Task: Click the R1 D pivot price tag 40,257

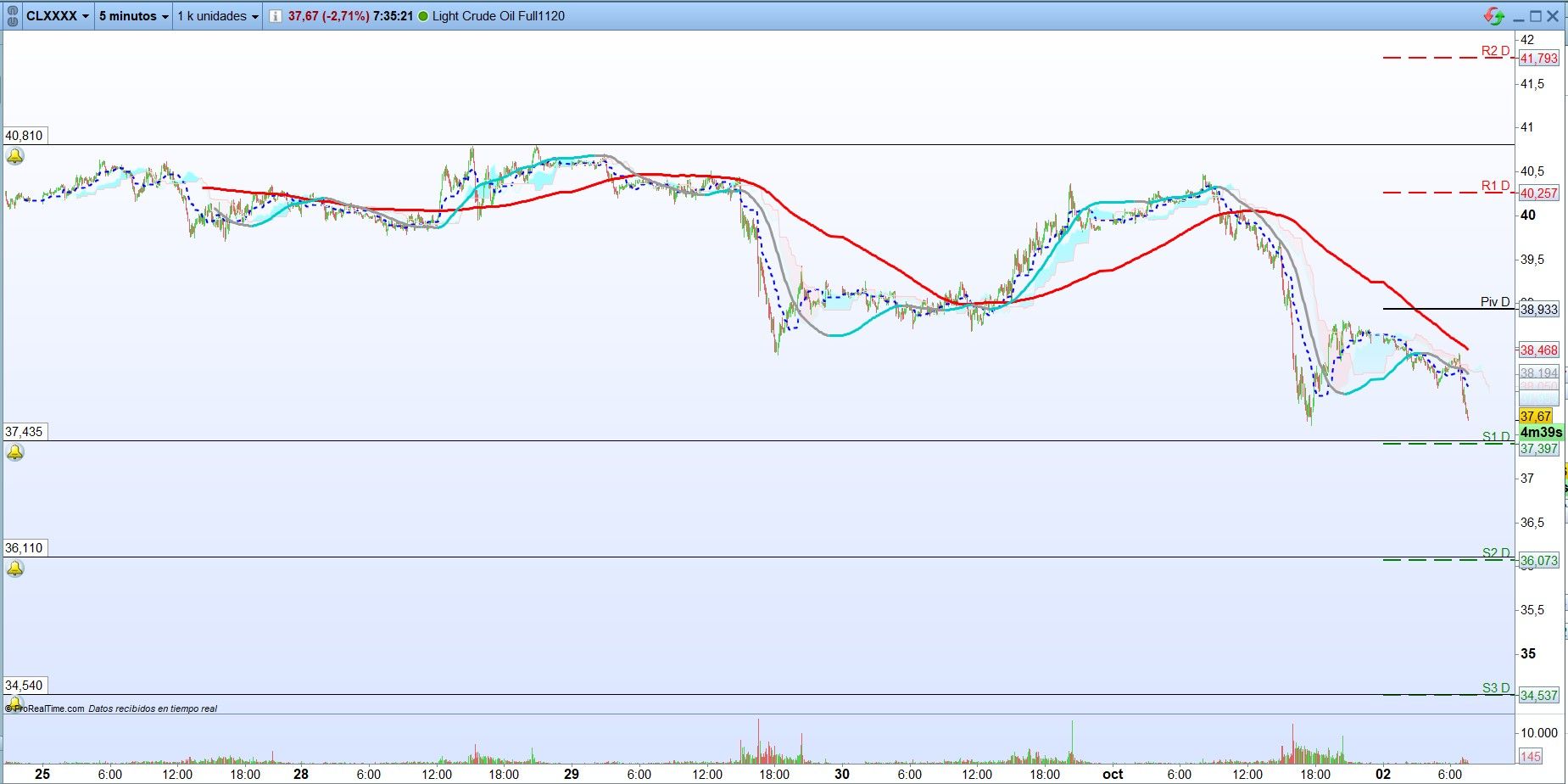Action: pyautogui.click(x=1538, y=193)
